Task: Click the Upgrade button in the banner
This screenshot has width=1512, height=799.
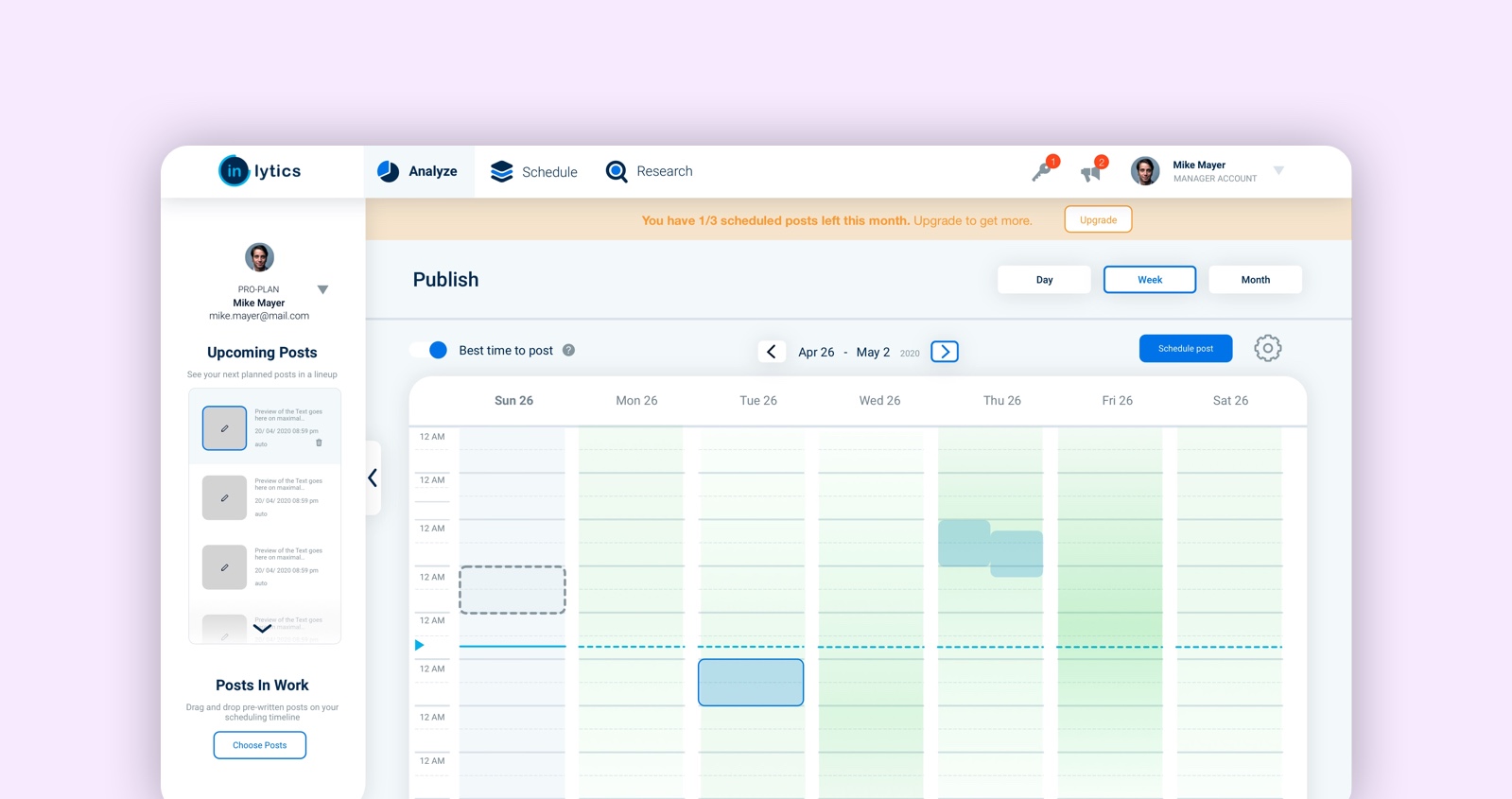Action: (1098, 219)
